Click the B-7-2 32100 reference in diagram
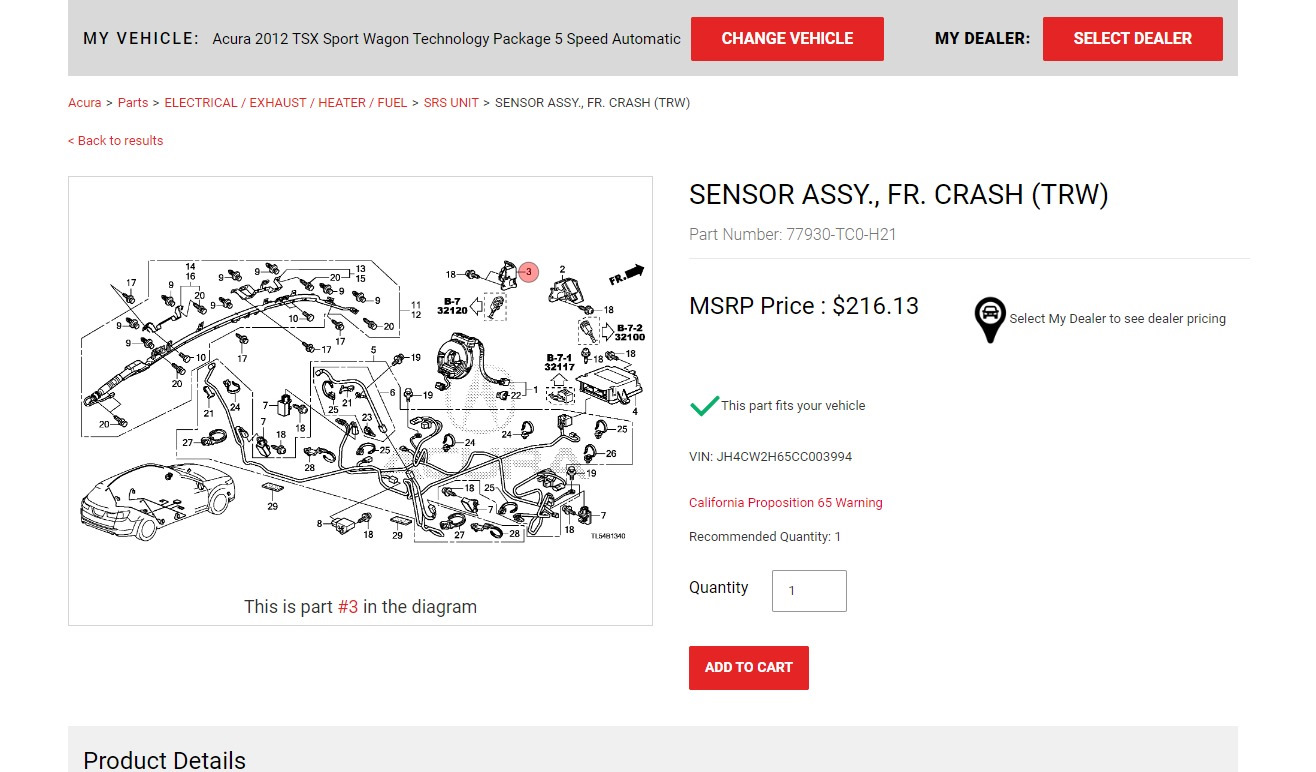 coord(629,333)
